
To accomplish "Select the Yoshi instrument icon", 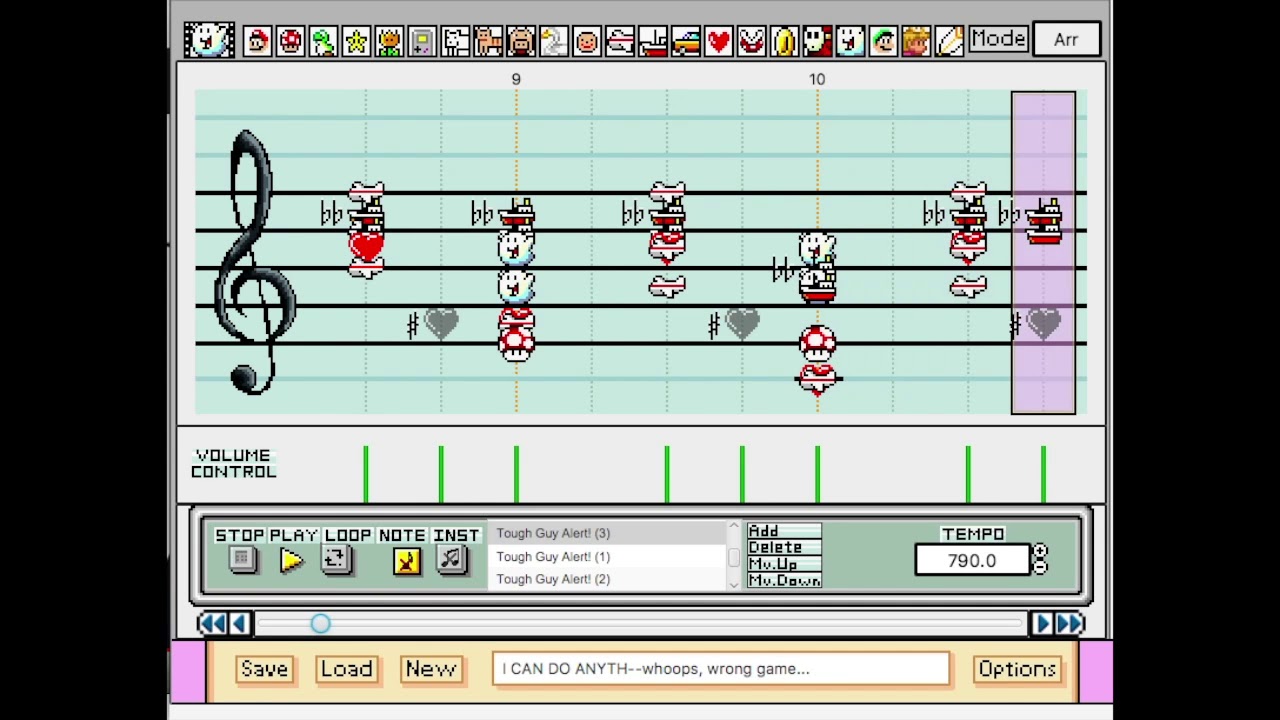I will (x=323, y=41).
